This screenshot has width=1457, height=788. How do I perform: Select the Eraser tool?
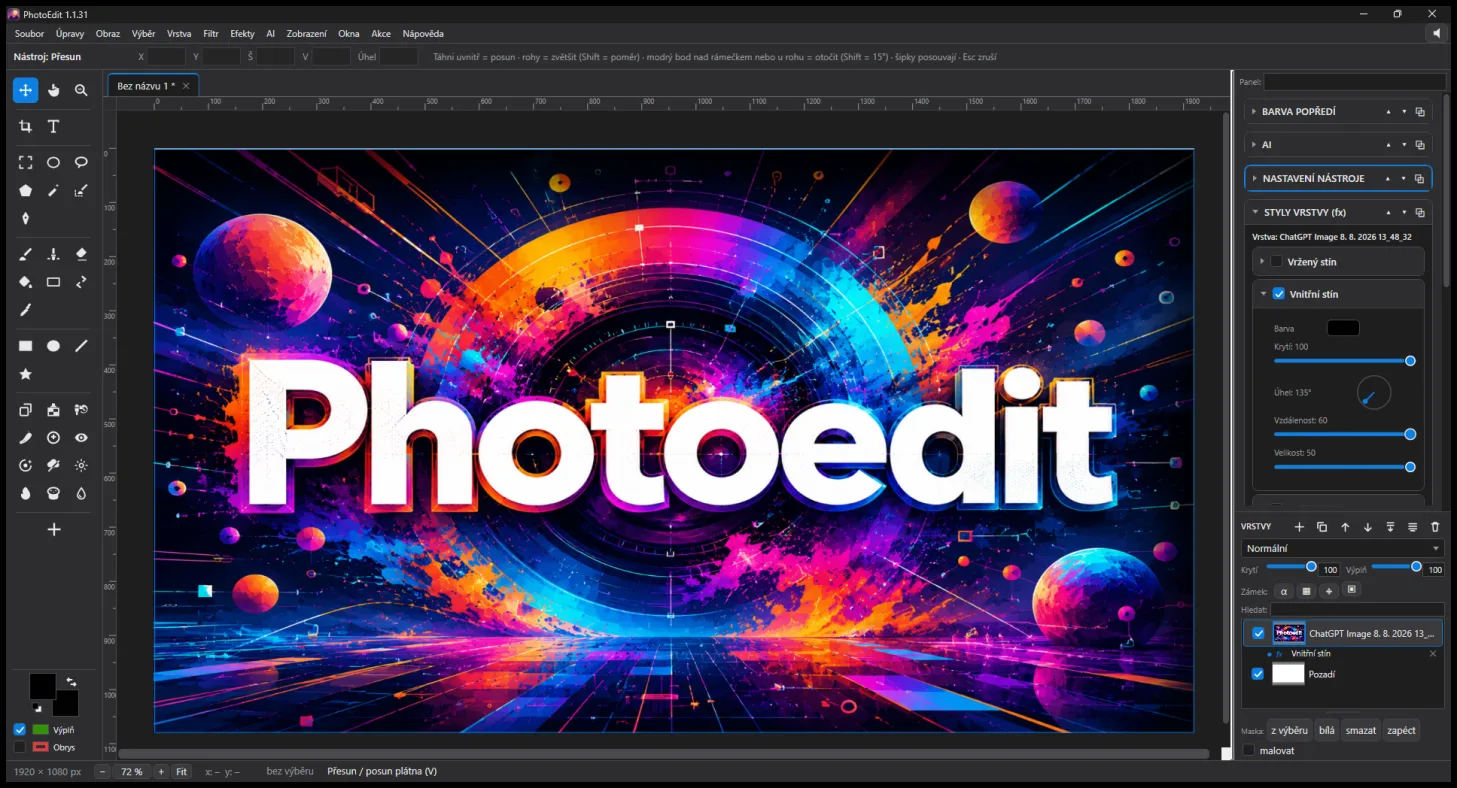coord(82,254)
